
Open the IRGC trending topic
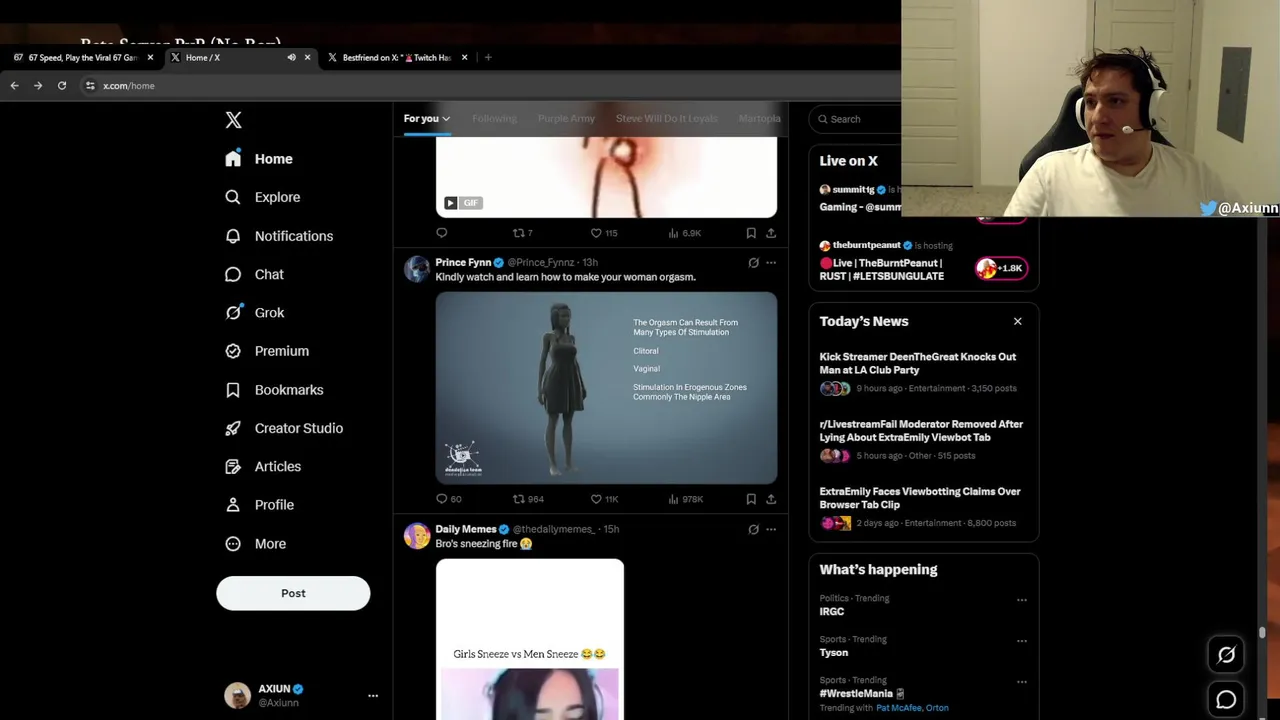[x=832, y=612]
